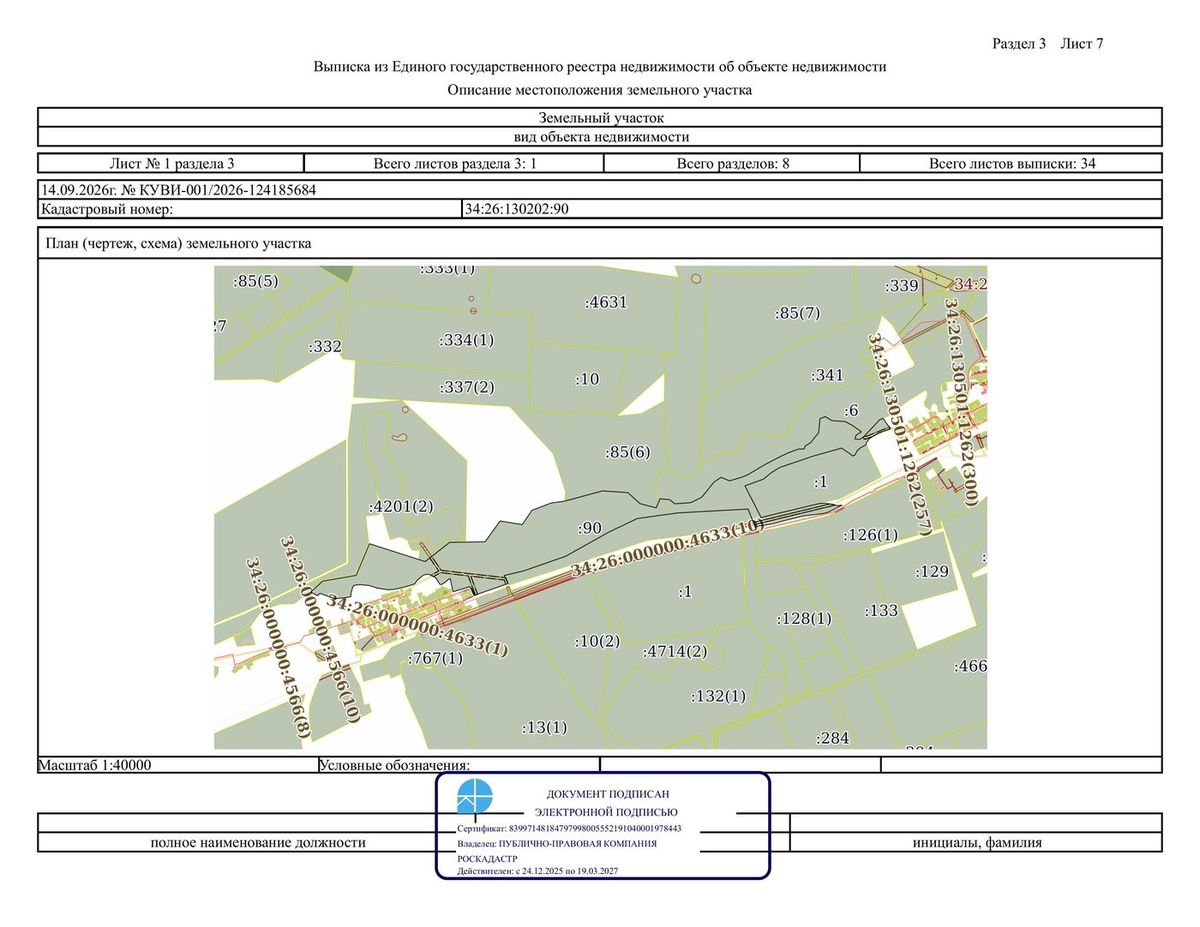Screen dimensions: 1200x927
Task: Click road label 34:26:000000:4633(10)
Action: tap(667, 548)
